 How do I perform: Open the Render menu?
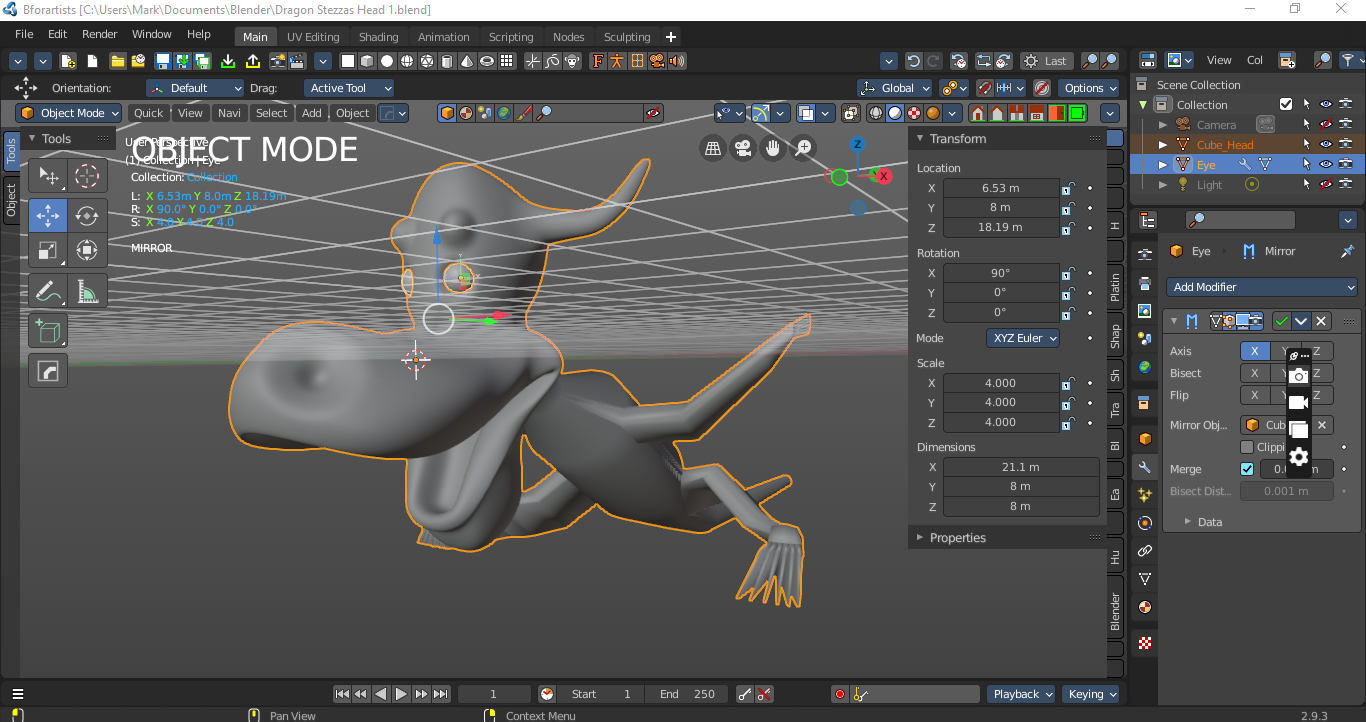pos(100,34)
